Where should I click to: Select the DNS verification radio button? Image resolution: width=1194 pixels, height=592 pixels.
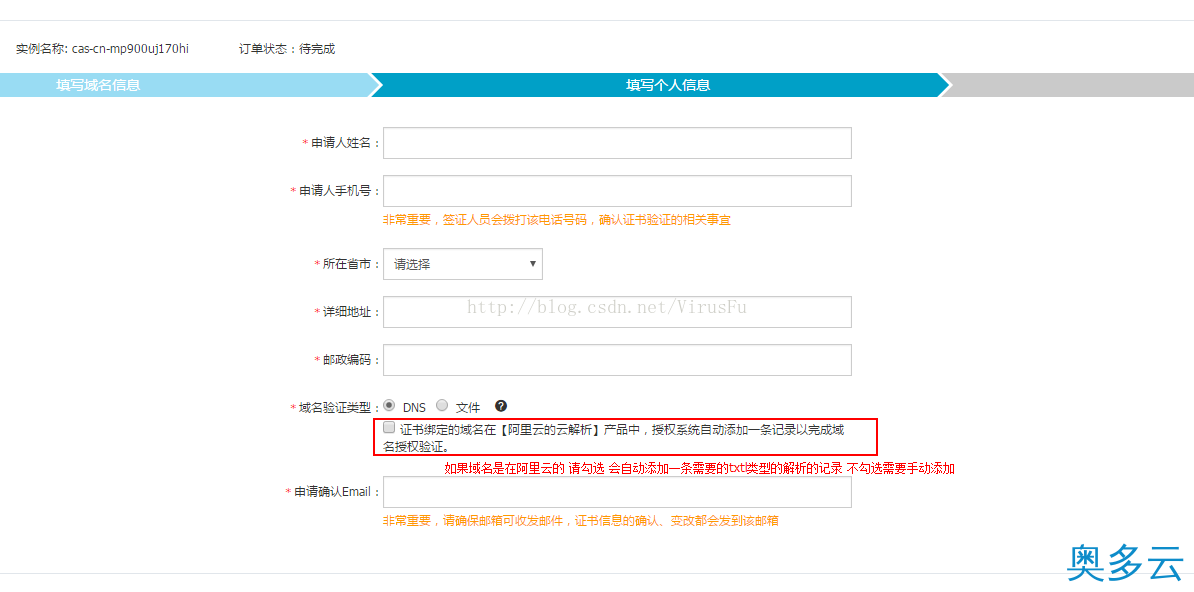point(389,405)
